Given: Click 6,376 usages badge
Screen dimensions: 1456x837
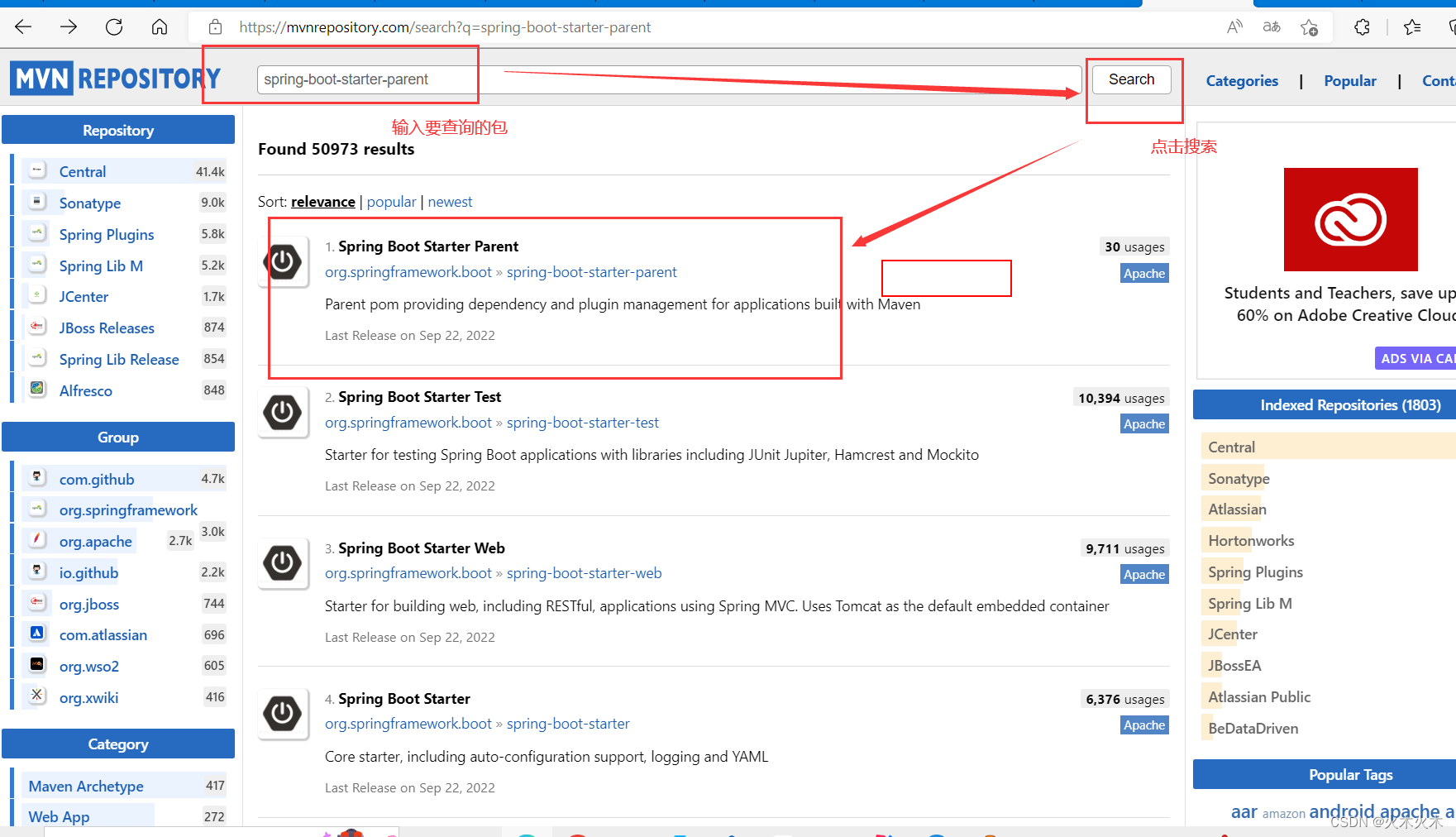Looking at the screenshot, I should (1125, 699).
